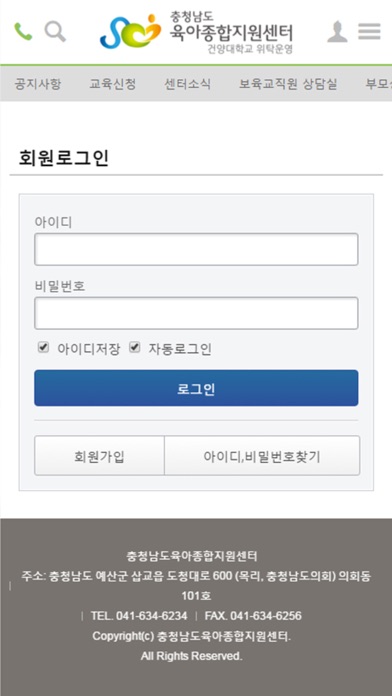Select the partially visible 부모 menu item
The height and width of the screenshot is (696, 392).
[378, 84]
